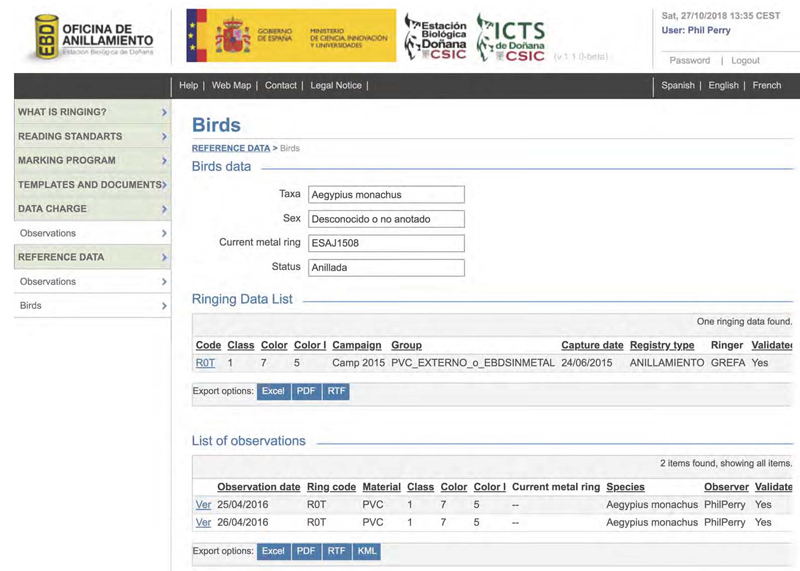The image size is (800, 571).
Task: Click the Current metal ring field ESAJ1508
Action: click(386, 243)
